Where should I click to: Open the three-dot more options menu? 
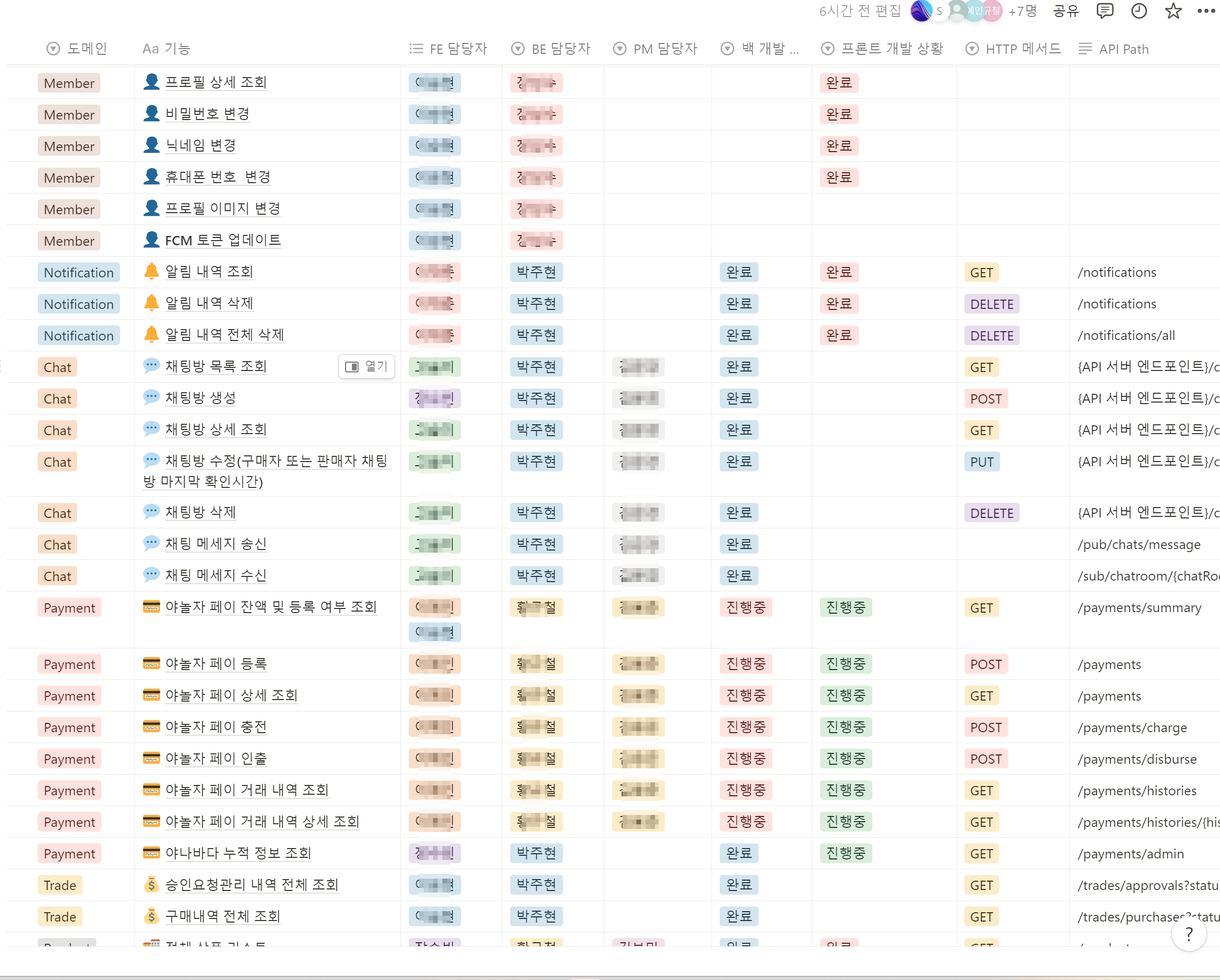(1206, 11)
